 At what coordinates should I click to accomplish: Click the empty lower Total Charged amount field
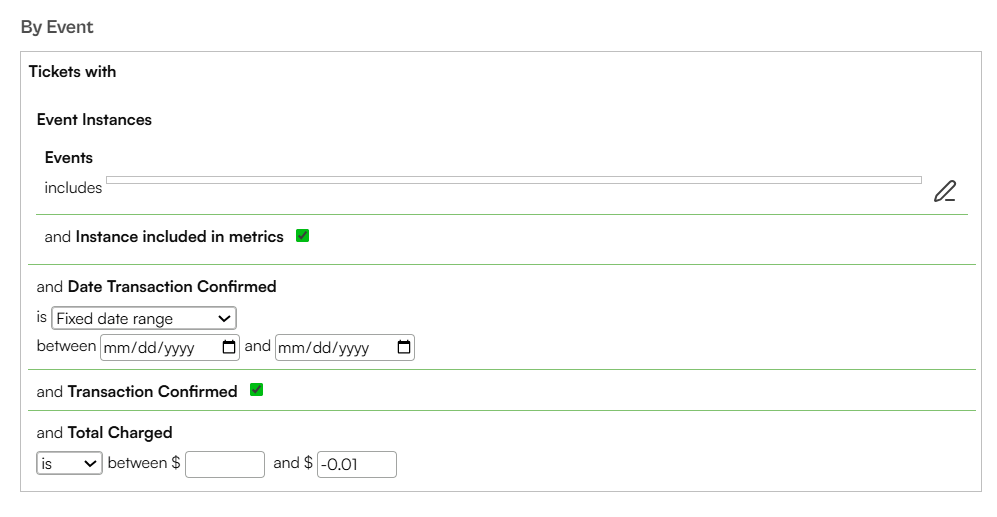coord(225,464)
